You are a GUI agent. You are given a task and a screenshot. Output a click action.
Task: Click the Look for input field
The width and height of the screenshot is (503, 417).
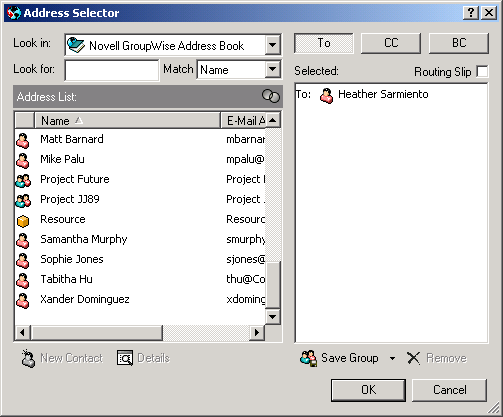[112, 70]
